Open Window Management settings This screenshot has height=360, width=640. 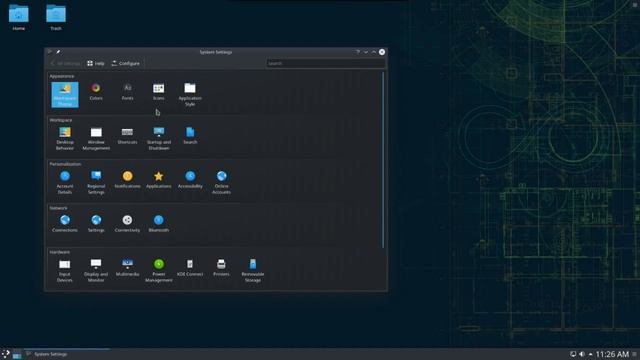(x=96, y=139)
